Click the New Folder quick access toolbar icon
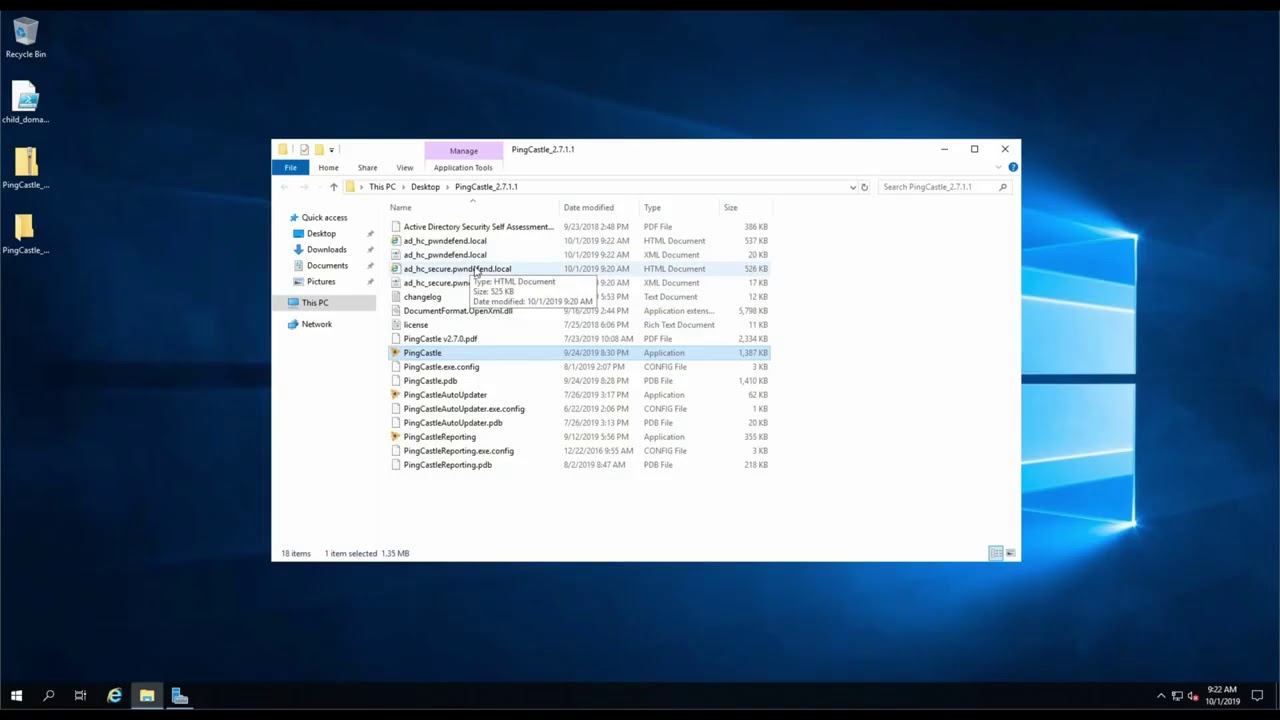This screenshot has width=1280, height=720. pos(318,150)
